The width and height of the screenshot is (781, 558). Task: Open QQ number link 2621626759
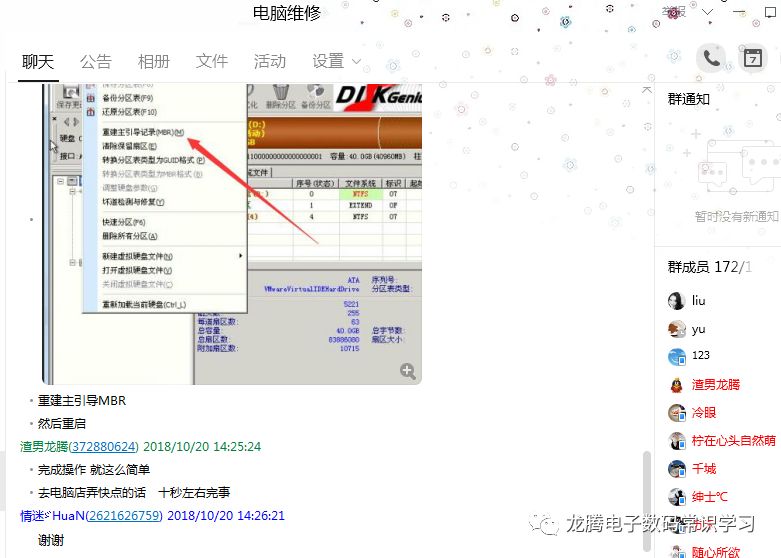coord(124,516)
